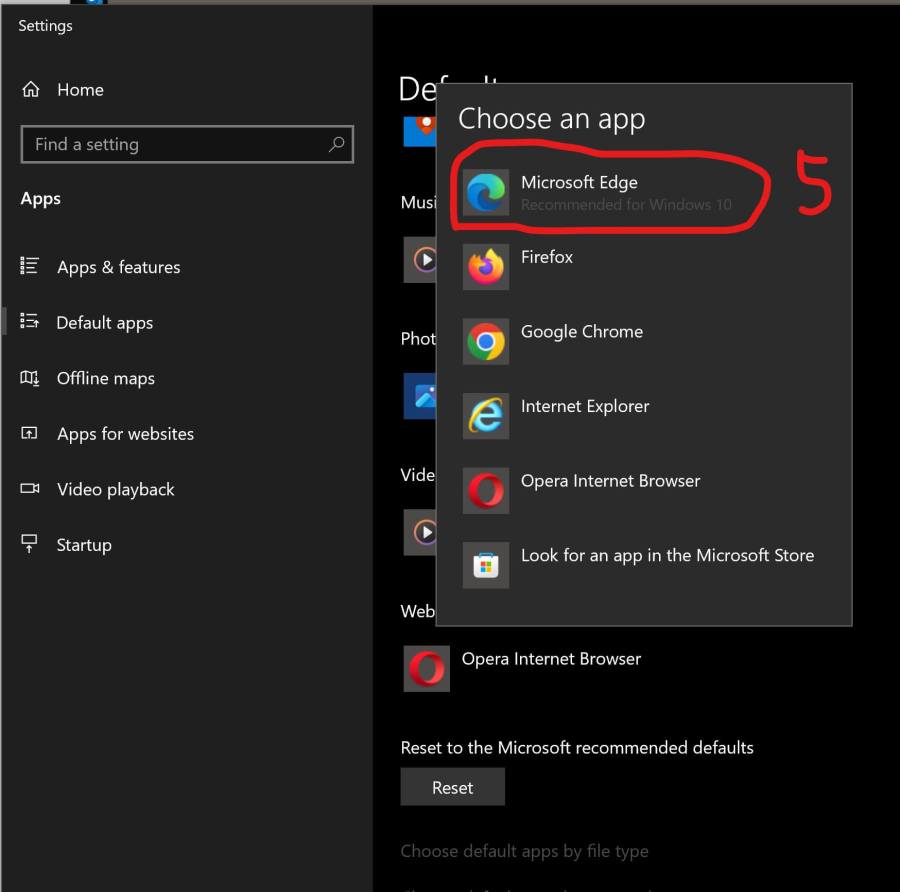The height and width of the screenshot is (892, 900).
Task: Click the Firefox browser icon
Action: pyautogui.click(x=486, y=267)
